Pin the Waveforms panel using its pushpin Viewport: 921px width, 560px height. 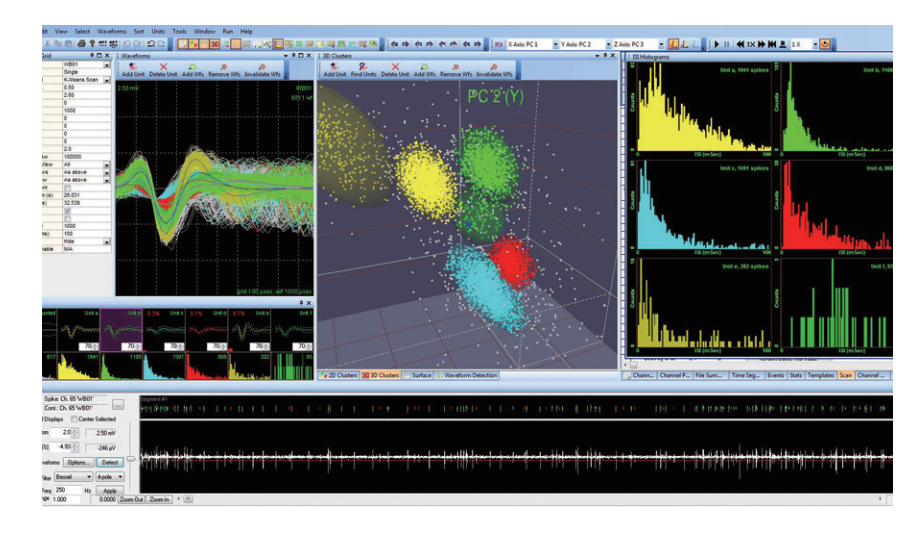[293, 56]
